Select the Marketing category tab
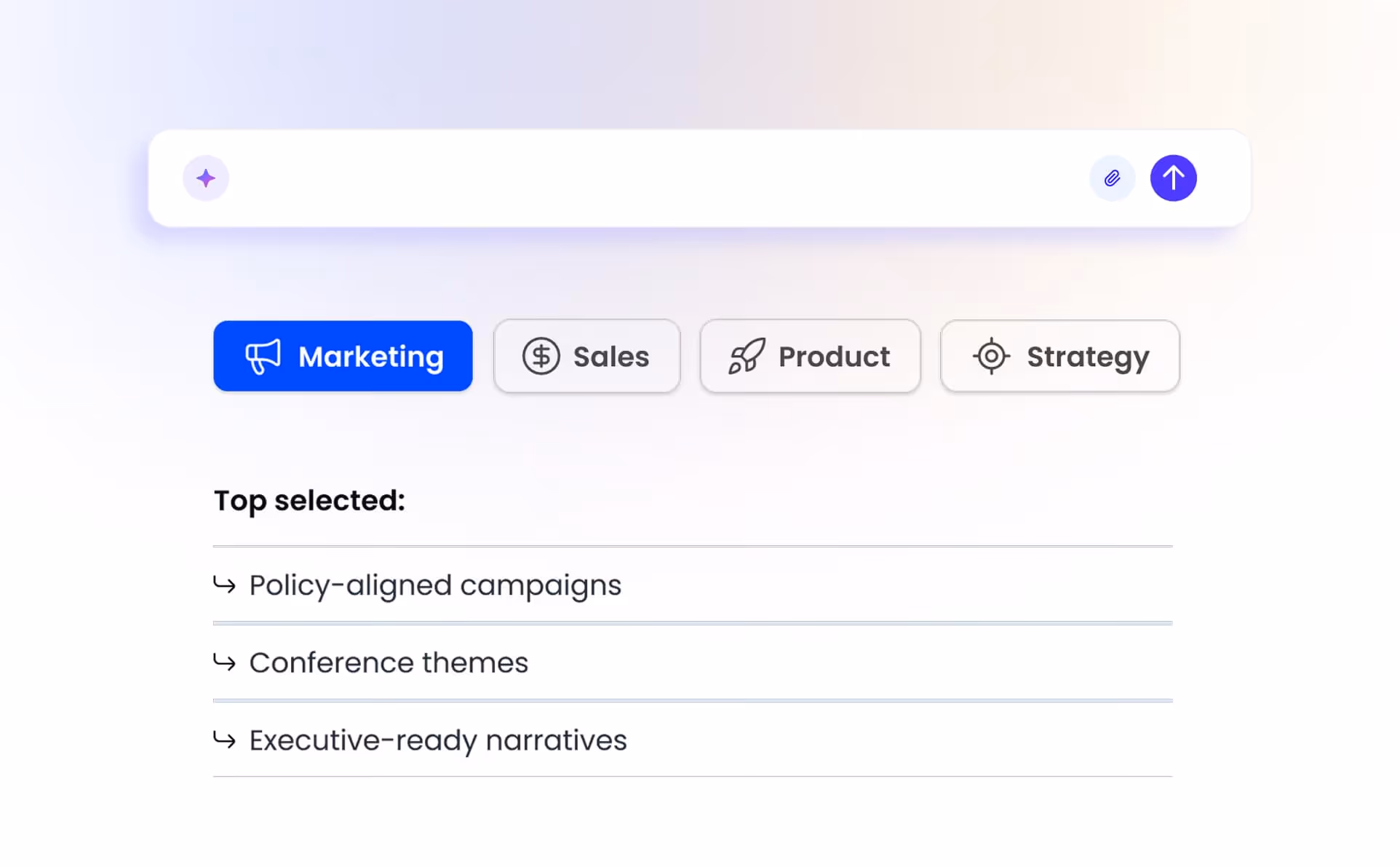 (x=343, y=356)
